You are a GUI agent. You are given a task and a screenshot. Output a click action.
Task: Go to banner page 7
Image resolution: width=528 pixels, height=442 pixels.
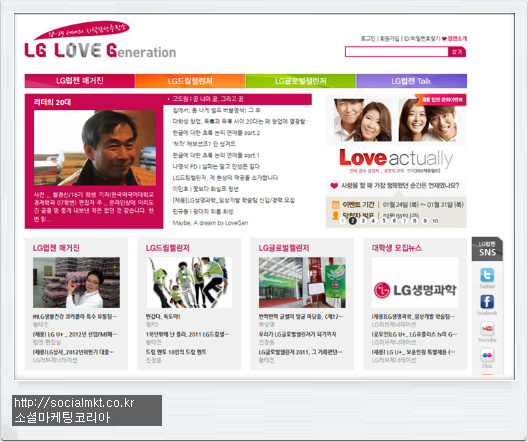[x=404, y=221]
